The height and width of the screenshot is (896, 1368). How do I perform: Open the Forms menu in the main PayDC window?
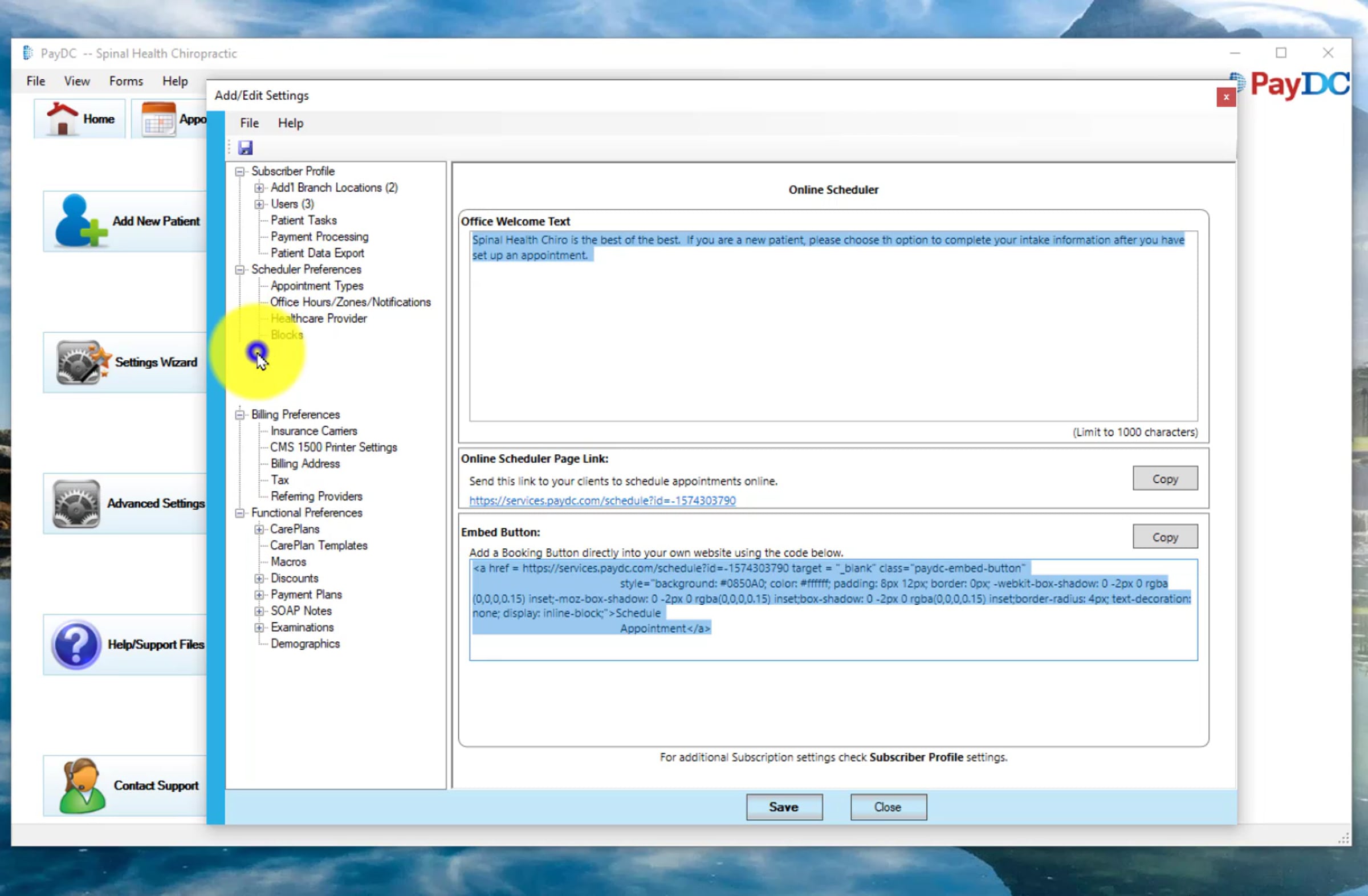[x=126, y=81]
